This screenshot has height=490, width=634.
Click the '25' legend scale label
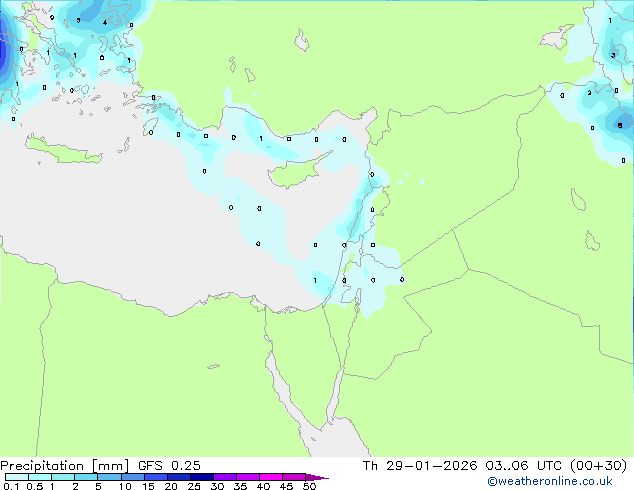[x=194, y=486]
